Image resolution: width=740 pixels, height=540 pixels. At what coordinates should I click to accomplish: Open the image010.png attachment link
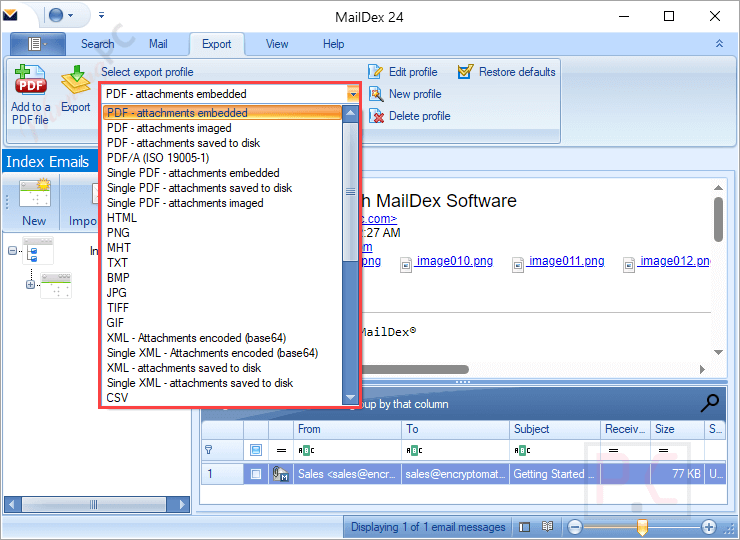[x=454, y=261]
